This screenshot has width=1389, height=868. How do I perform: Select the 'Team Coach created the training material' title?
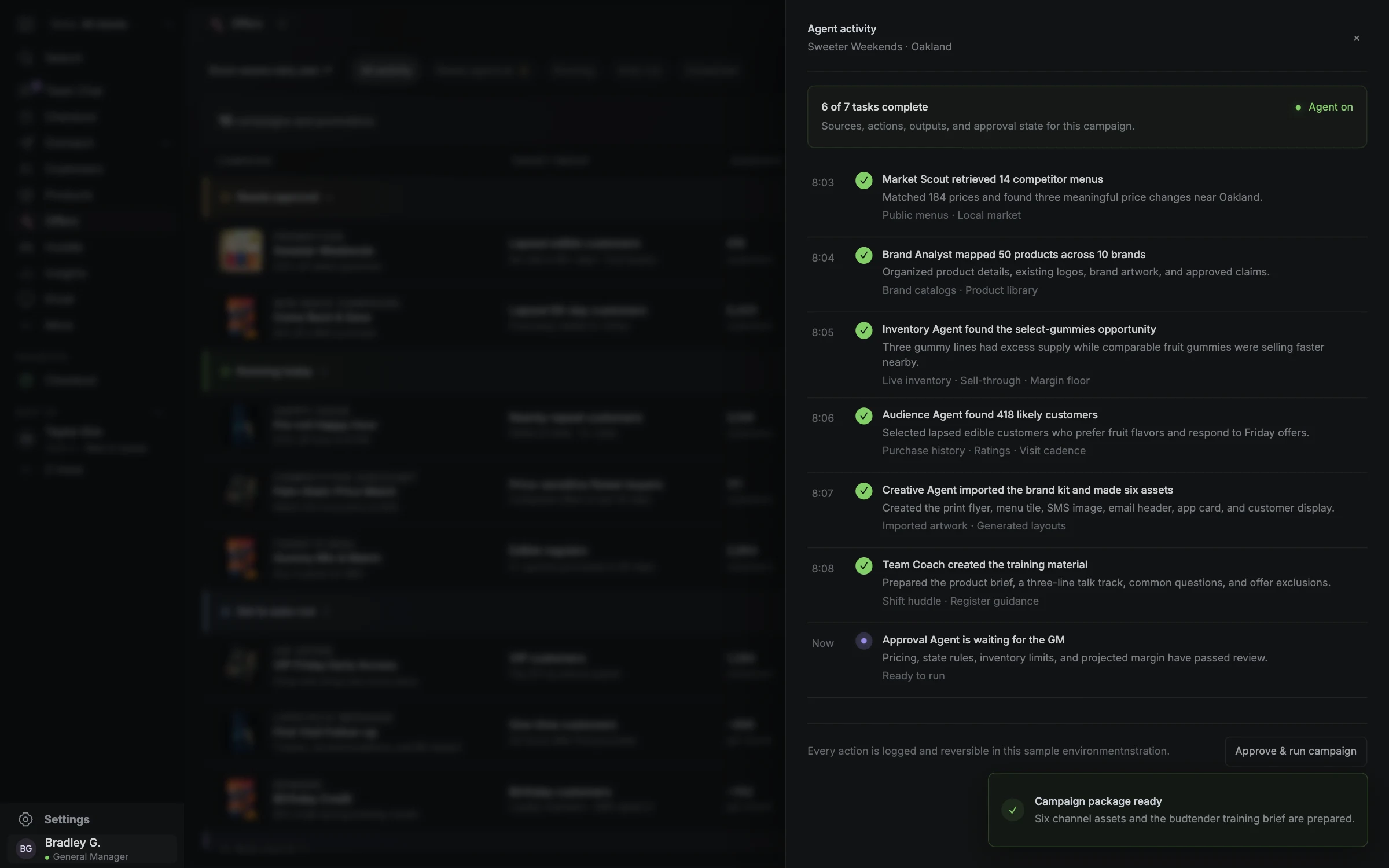(984, 565)
